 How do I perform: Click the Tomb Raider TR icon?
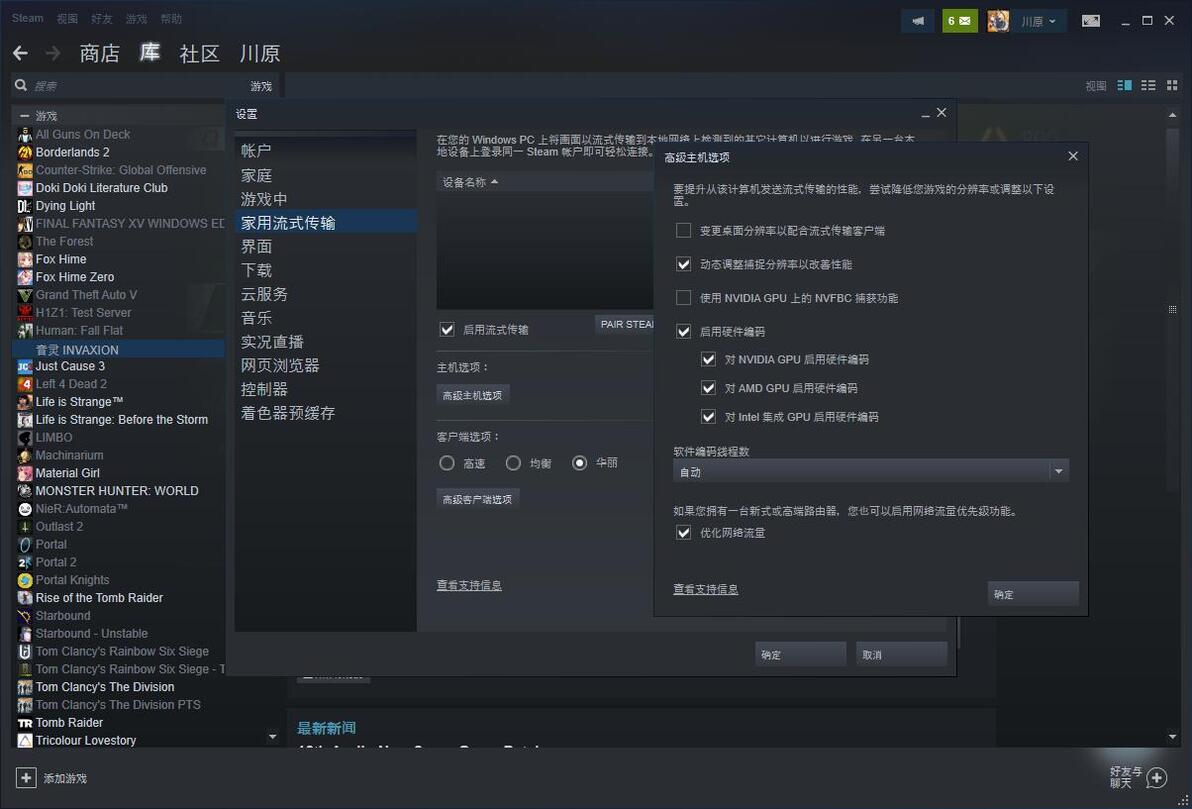(25, 722)
